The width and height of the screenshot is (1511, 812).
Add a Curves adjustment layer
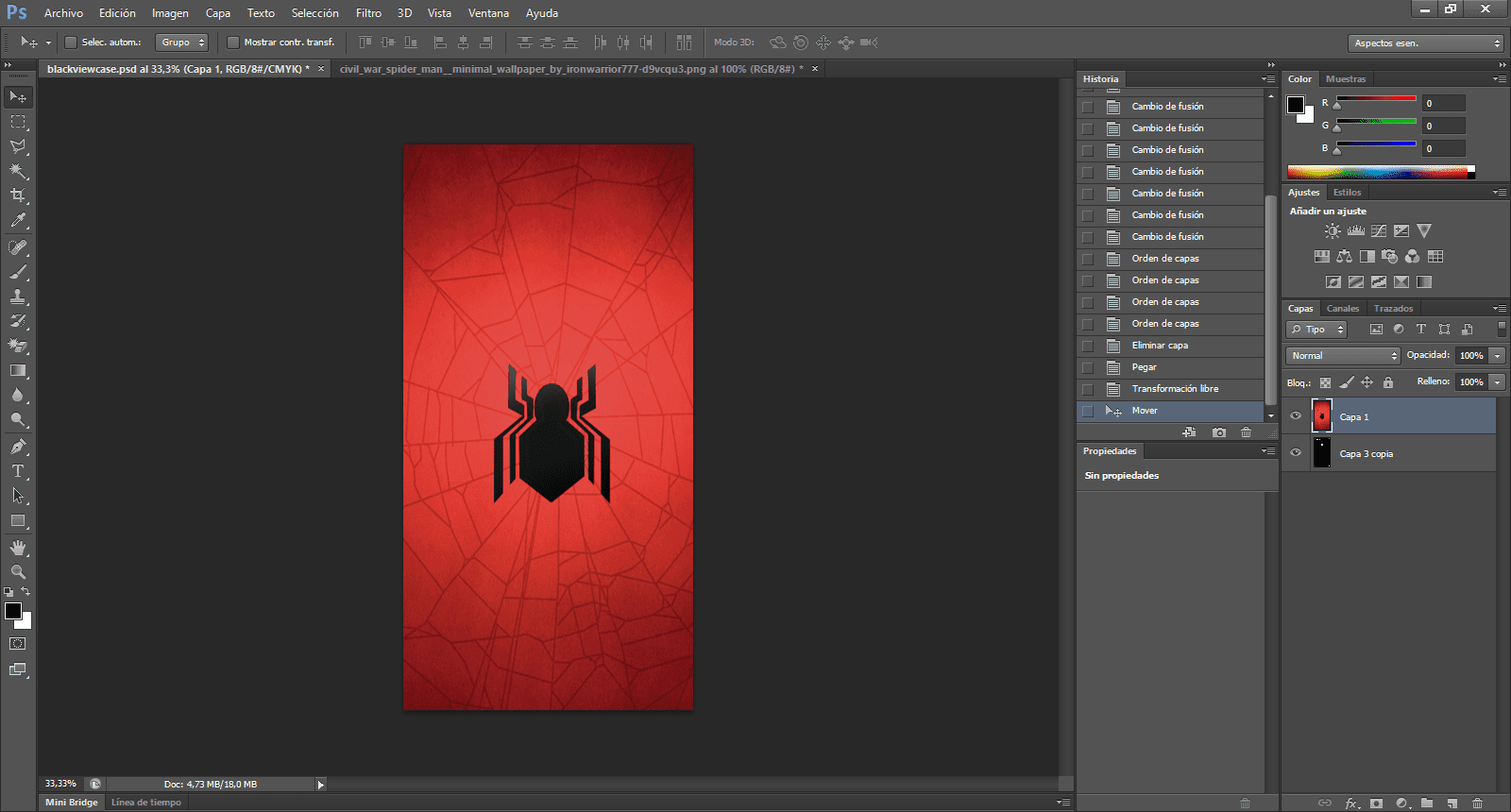tap(1379, 230)
